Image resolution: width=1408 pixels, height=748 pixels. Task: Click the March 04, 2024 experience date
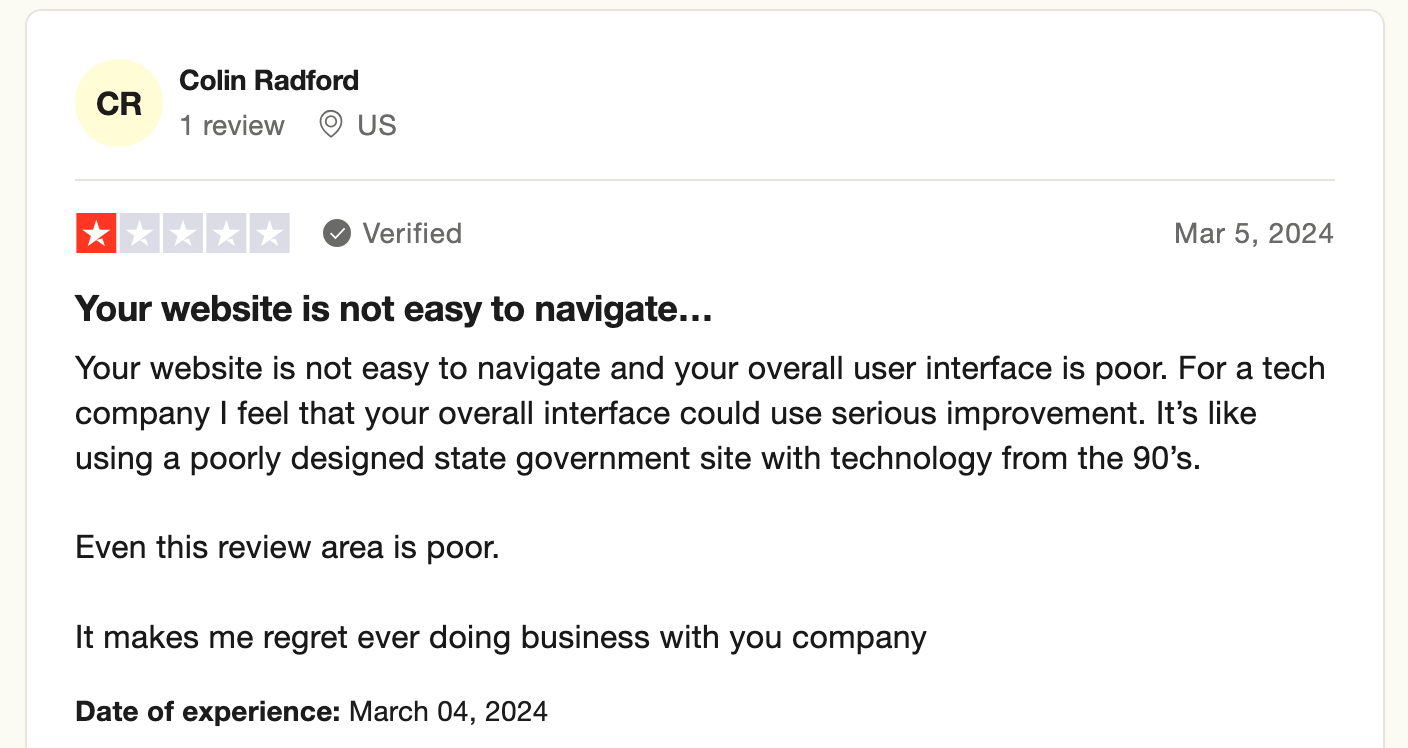(448, 712)
